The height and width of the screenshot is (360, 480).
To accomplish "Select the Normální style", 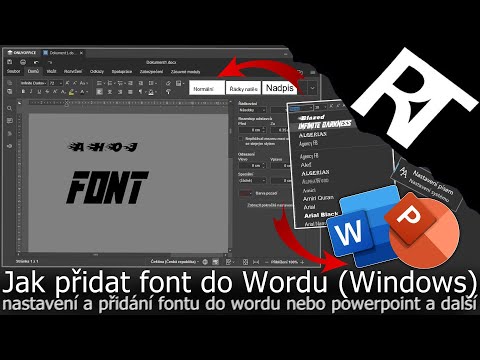I will pos(207,88).
